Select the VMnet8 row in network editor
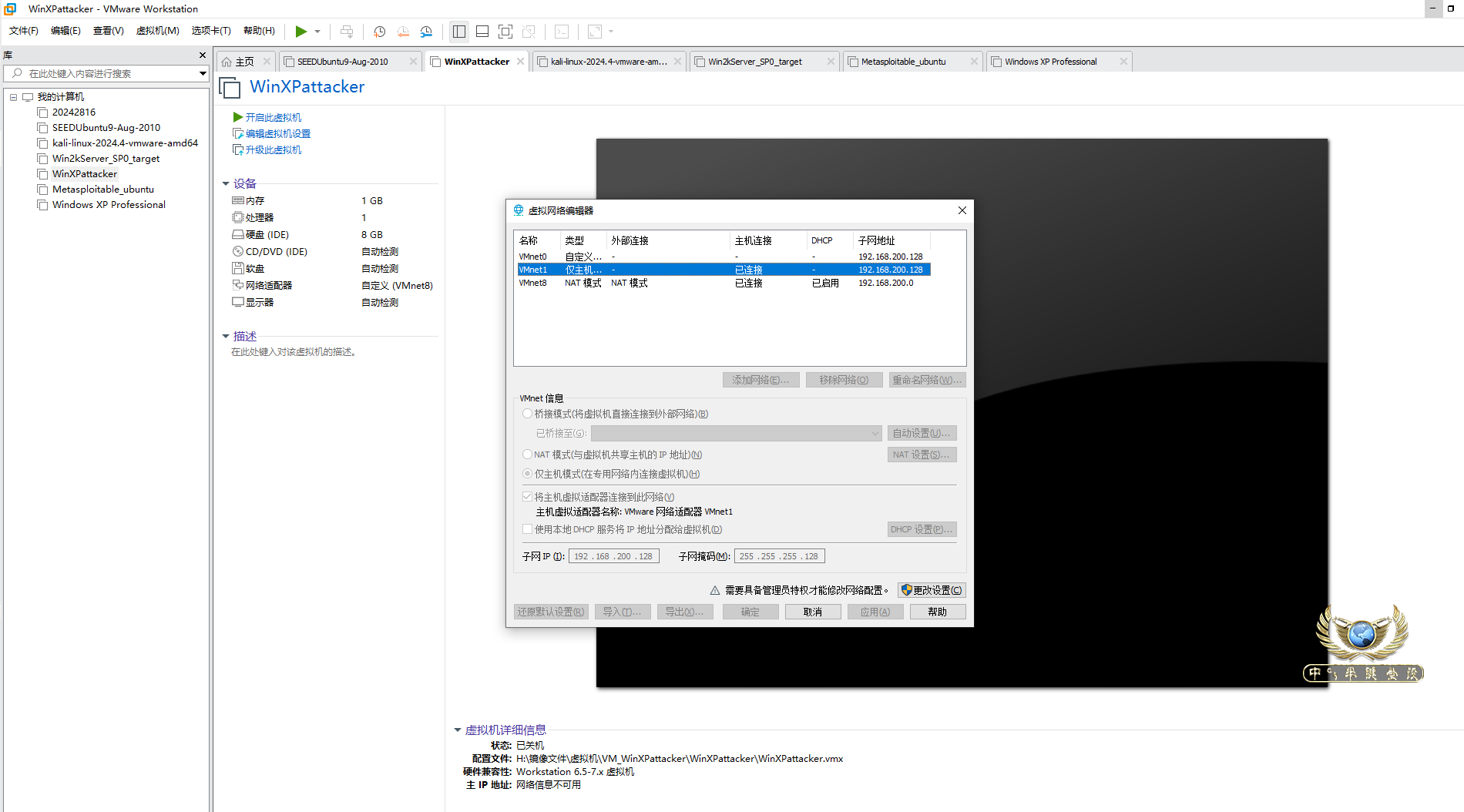This screenshot has height=812, width=1464. [724, 283]
